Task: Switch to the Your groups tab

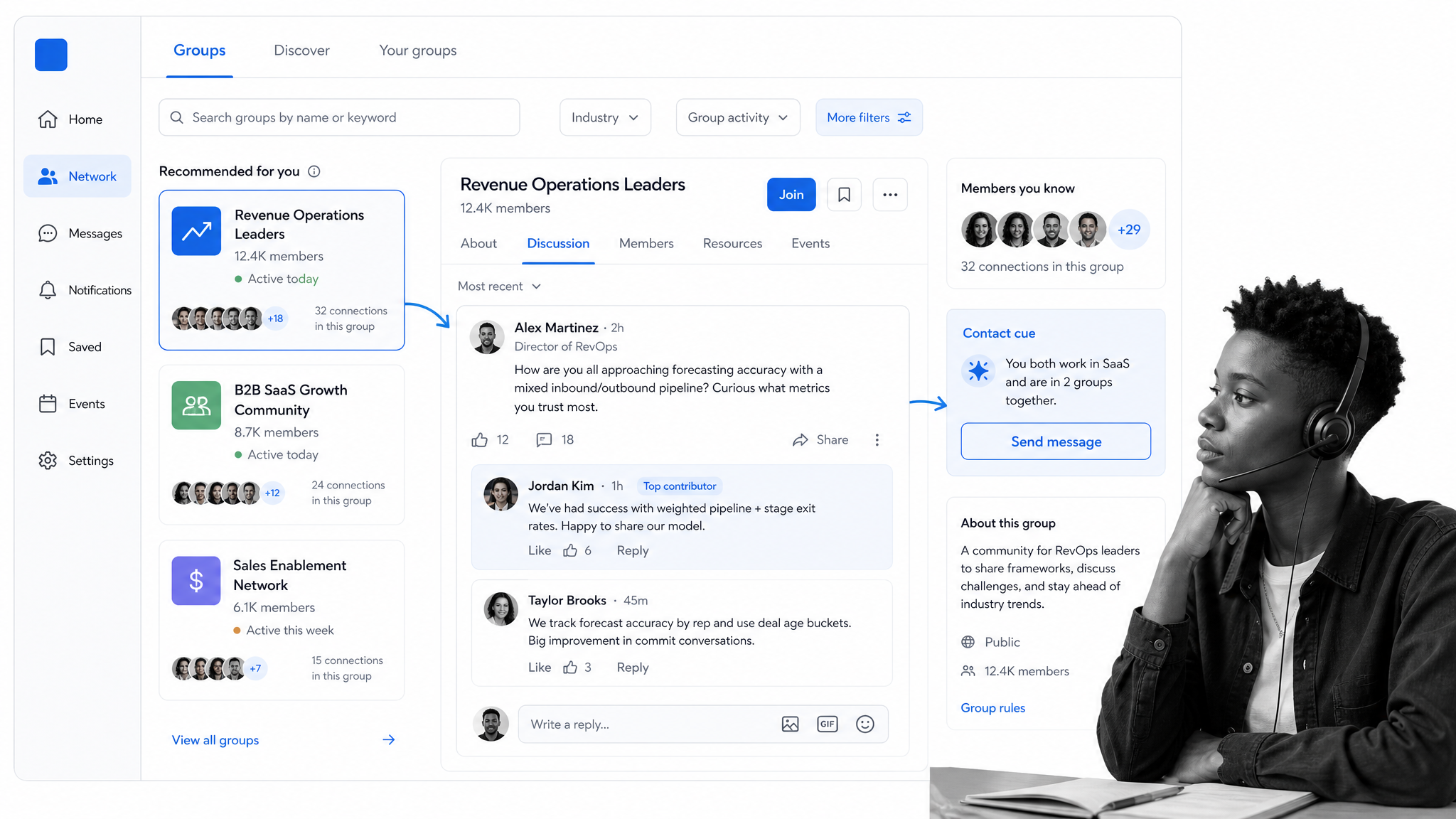Action: (x=418, y=50)
